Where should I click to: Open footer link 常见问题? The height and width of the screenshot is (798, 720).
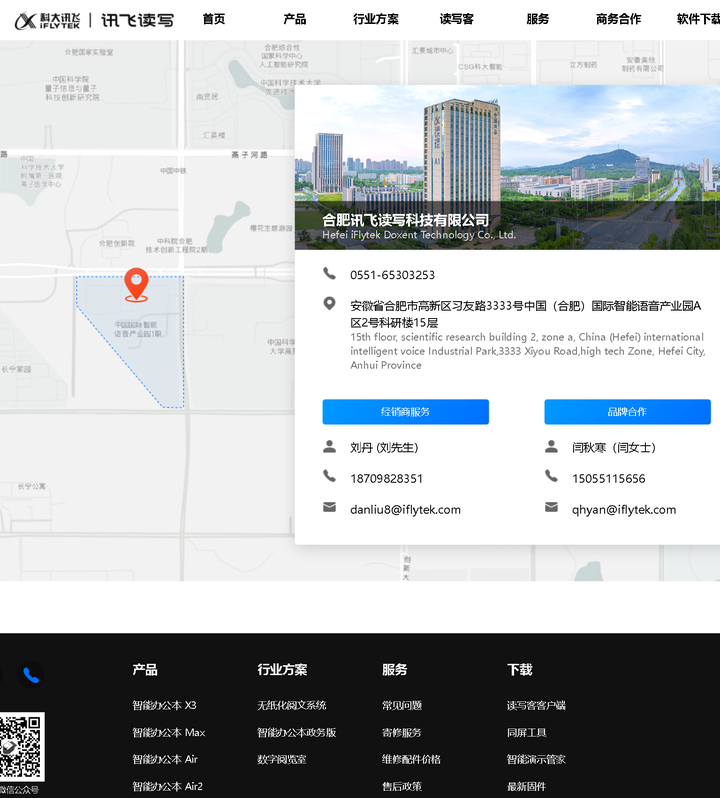pos(402,705)
